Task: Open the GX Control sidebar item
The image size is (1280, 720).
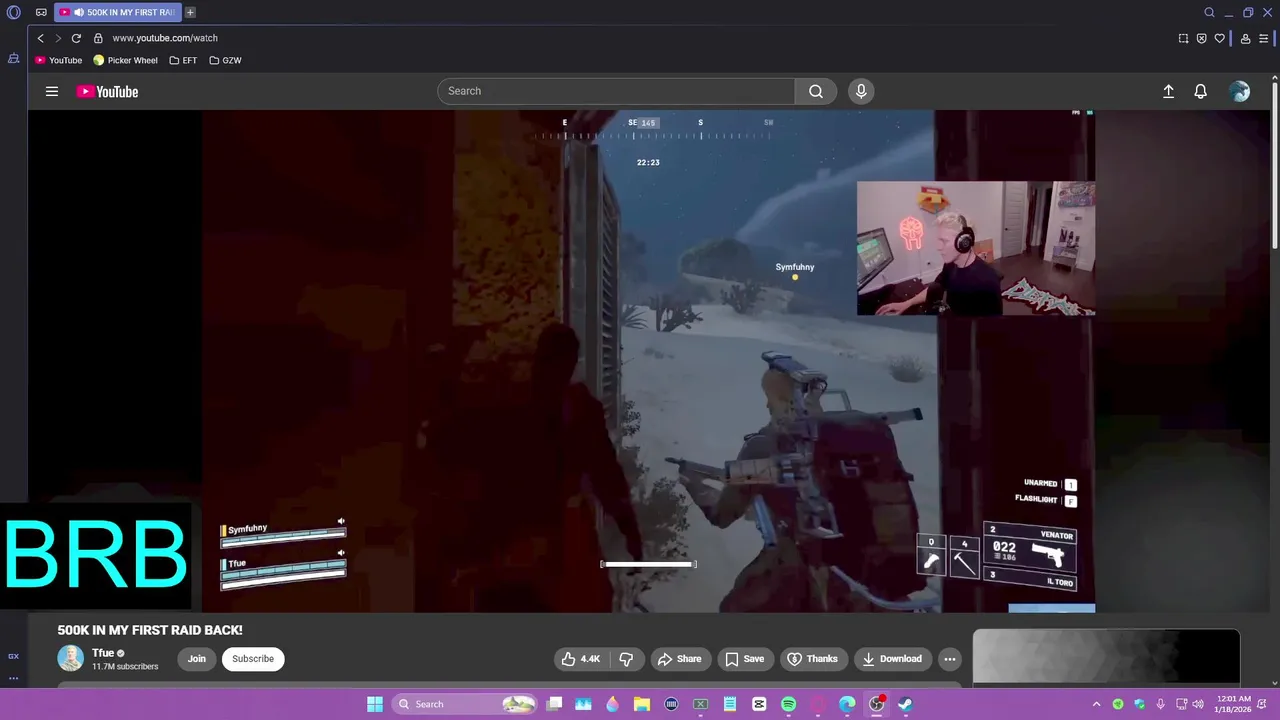Action: pyautogui.click(x=14, y=656)
